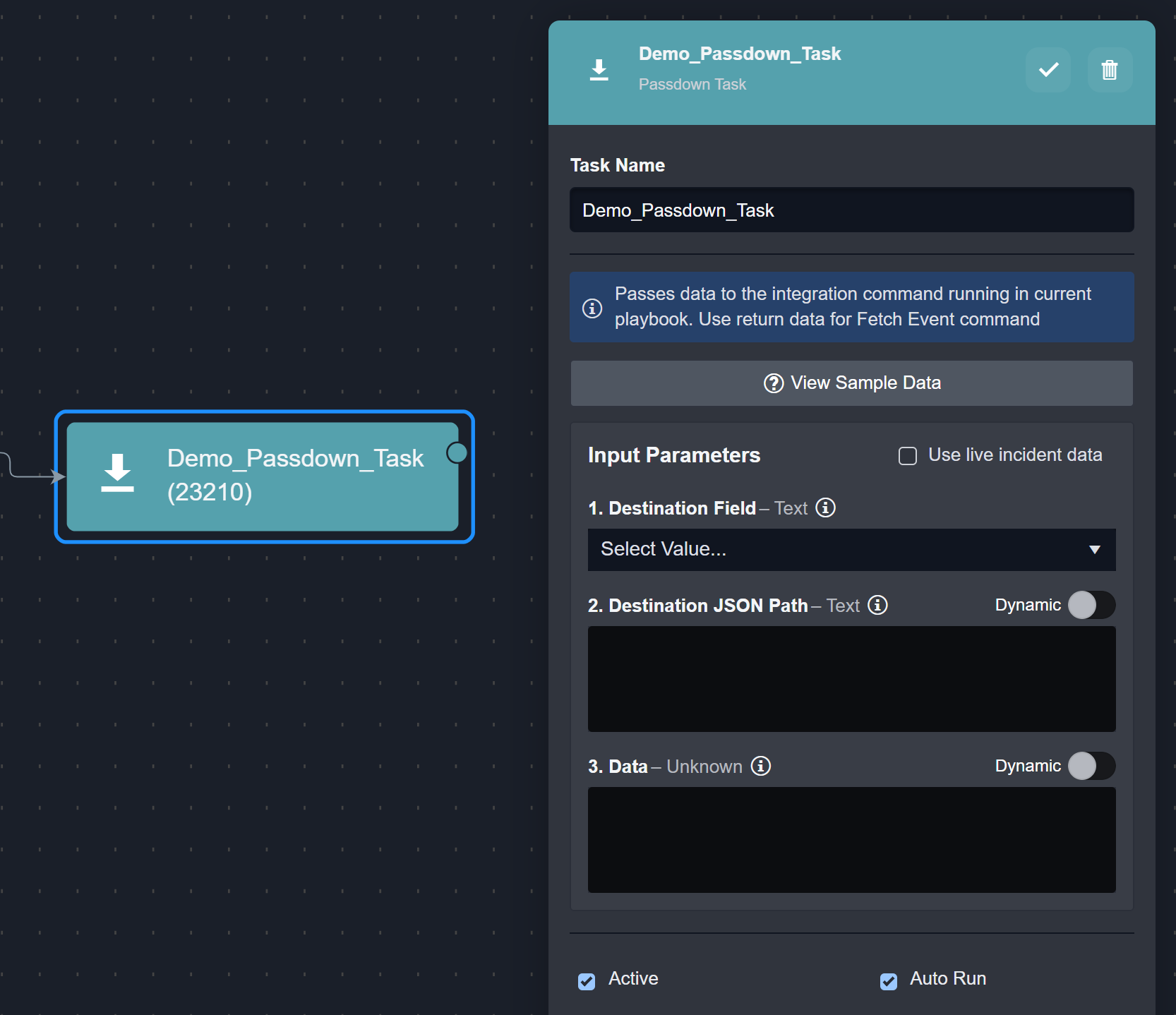This screenshot has height=1015, width=1176.
Task: Enable Use live incident data checkbox
Action: click(x=908, y=456)
